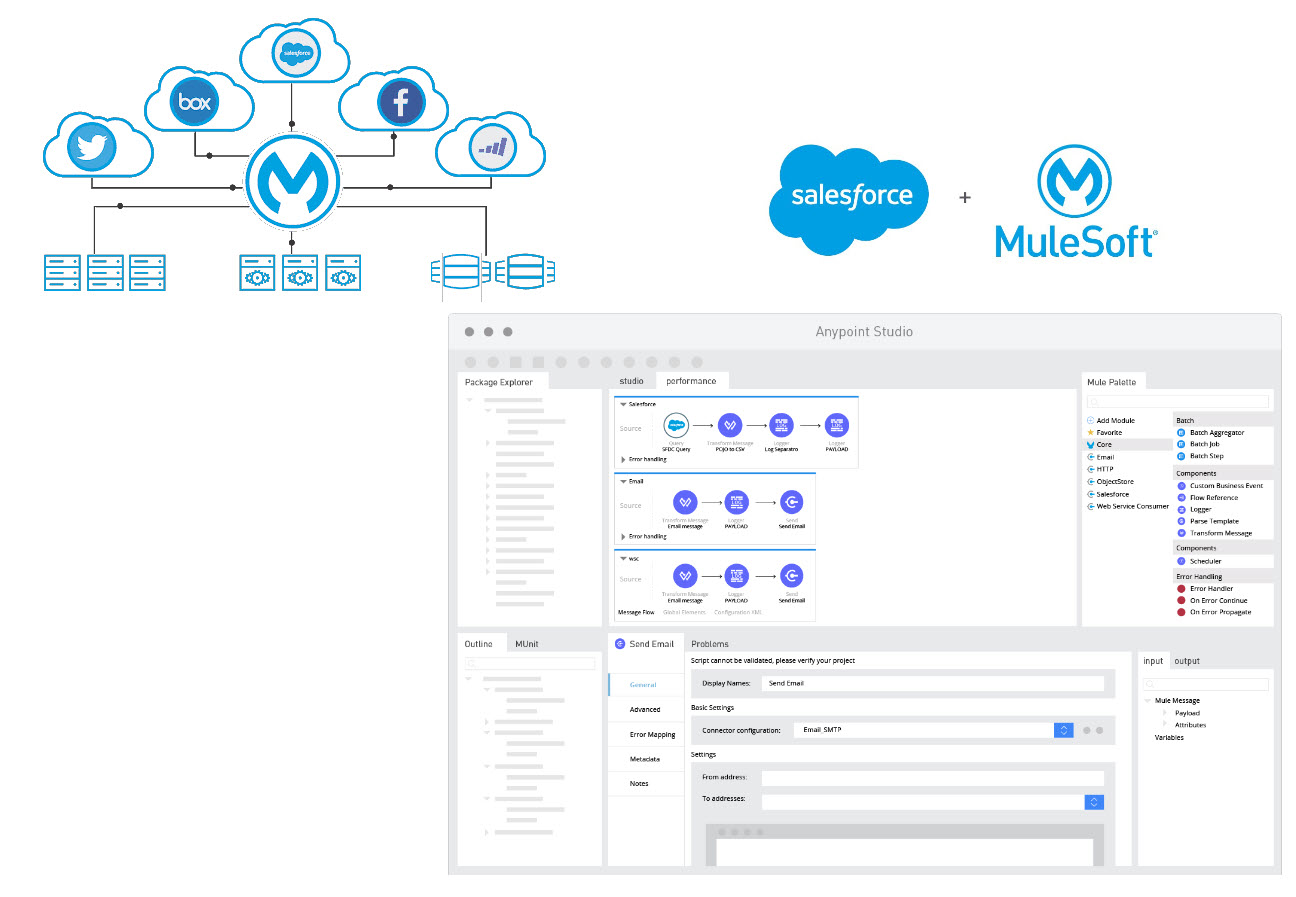Click the Twitter cloud icon in the diagram

(92, 149)
